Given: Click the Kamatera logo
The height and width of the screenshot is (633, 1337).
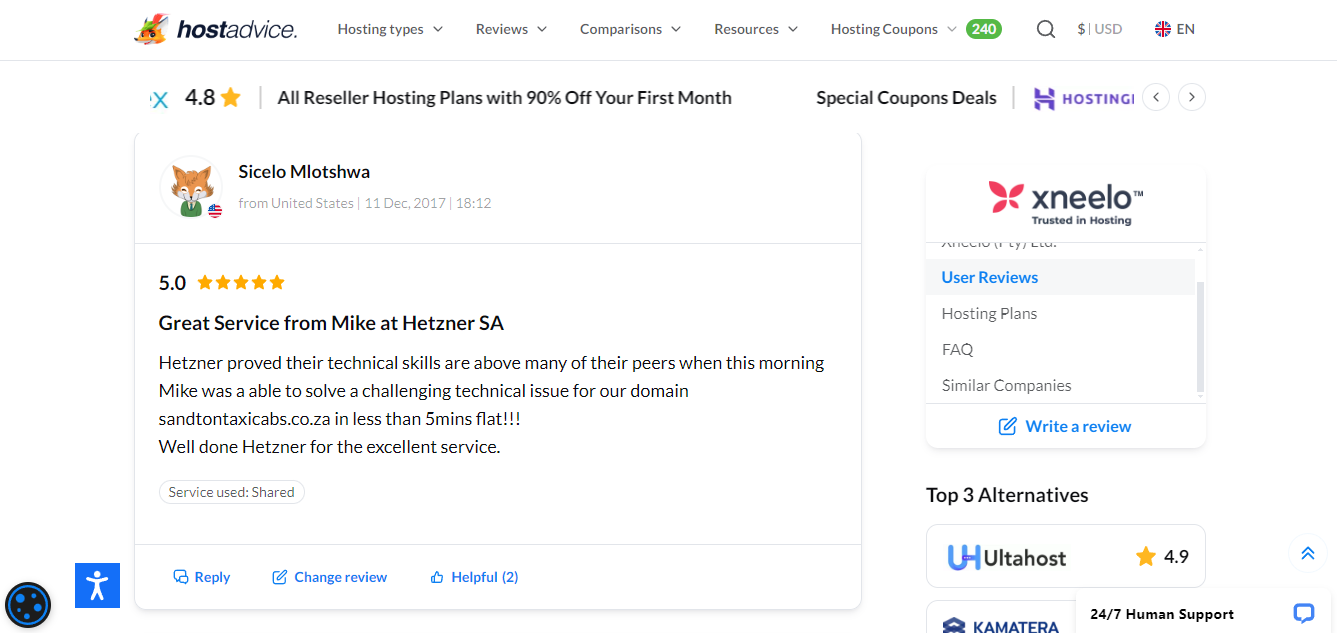Looking at the screenshot, I should [x=1001, y=626].
